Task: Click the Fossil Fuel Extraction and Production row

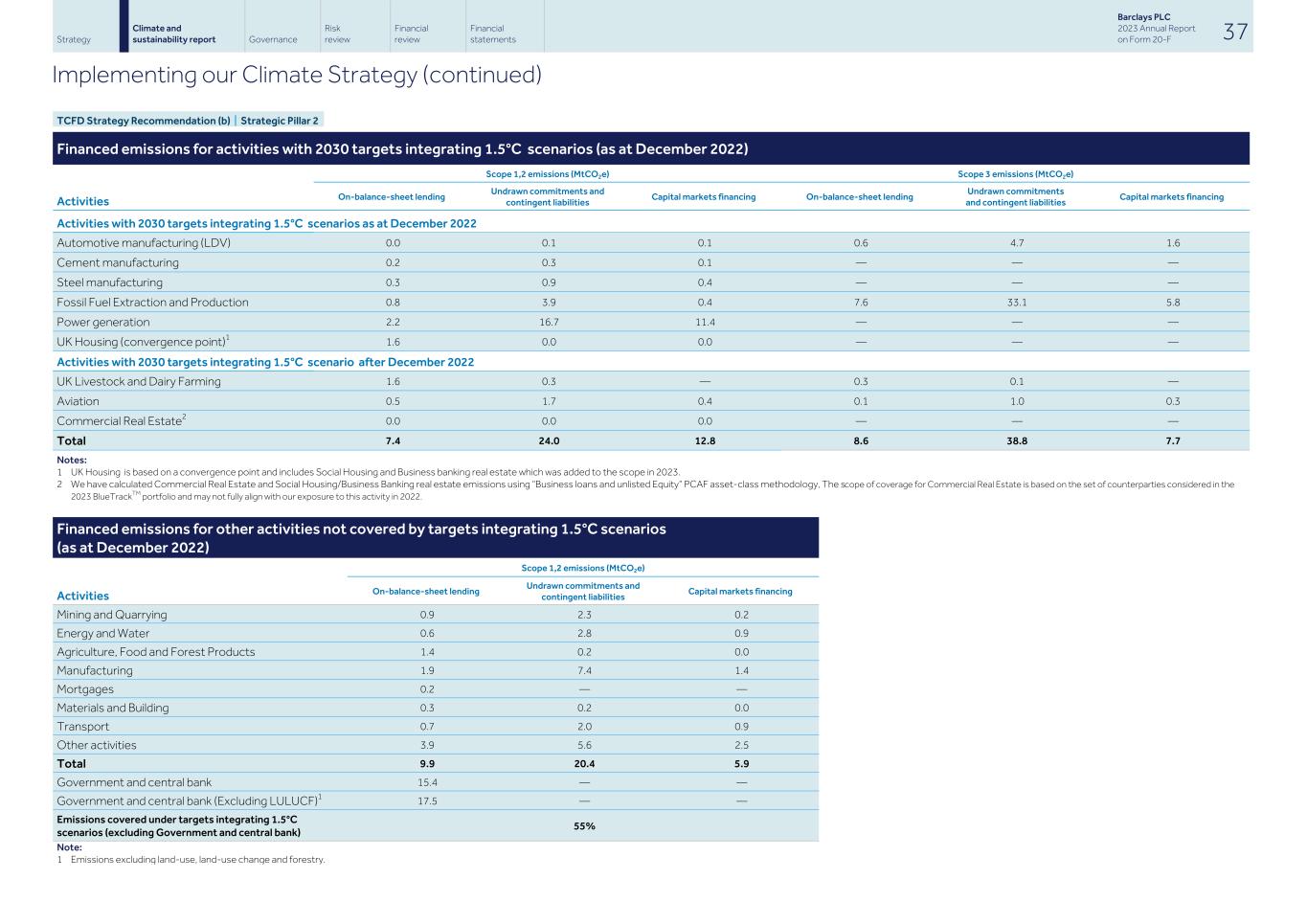Action: [153, 302]
